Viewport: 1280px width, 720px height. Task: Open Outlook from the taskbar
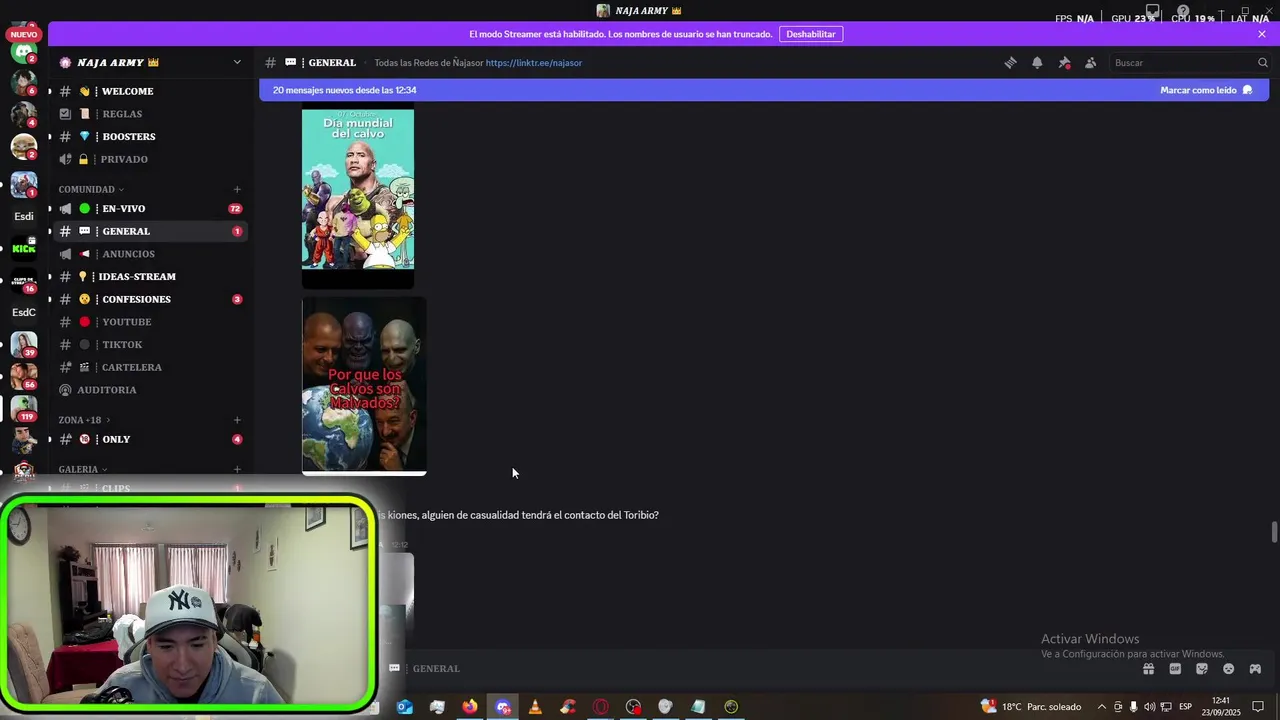click(405, 707)
